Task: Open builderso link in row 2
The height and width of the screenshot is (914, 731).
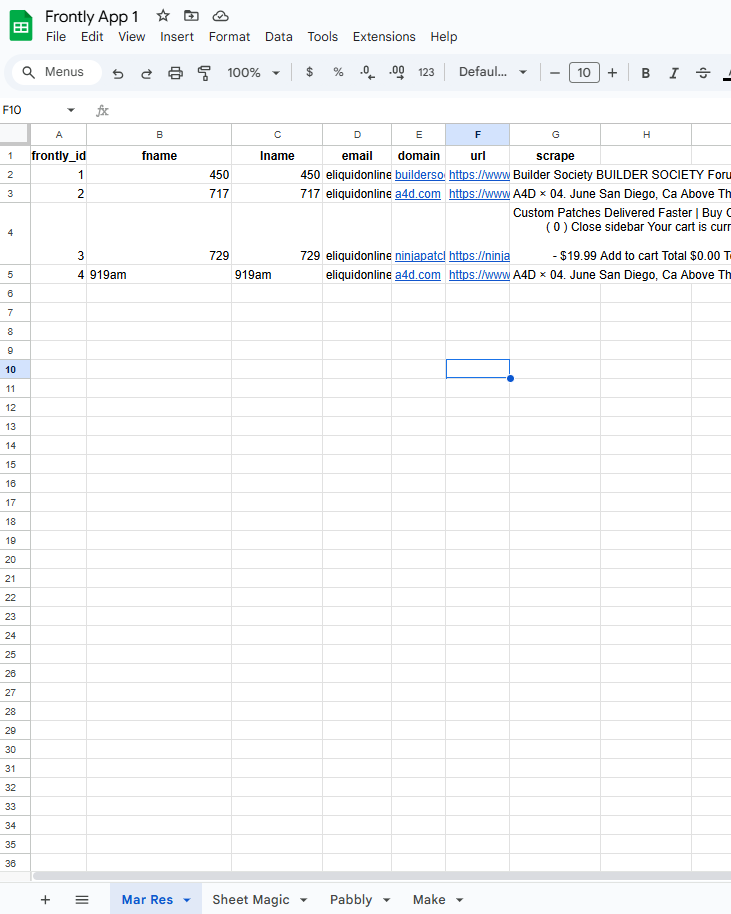Action: (x=420, y=175)
